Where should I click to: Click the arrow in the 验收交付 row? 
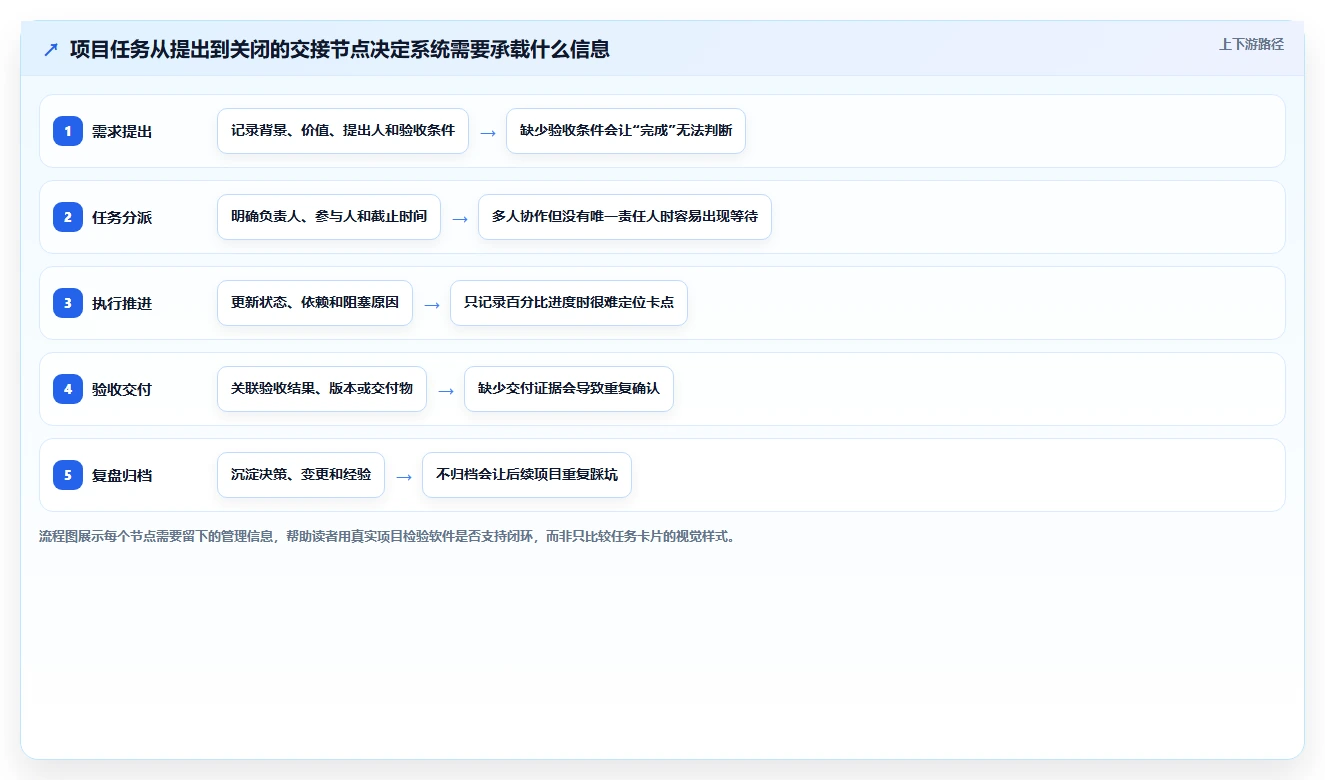pyautogui.click(x=446, y=390)
